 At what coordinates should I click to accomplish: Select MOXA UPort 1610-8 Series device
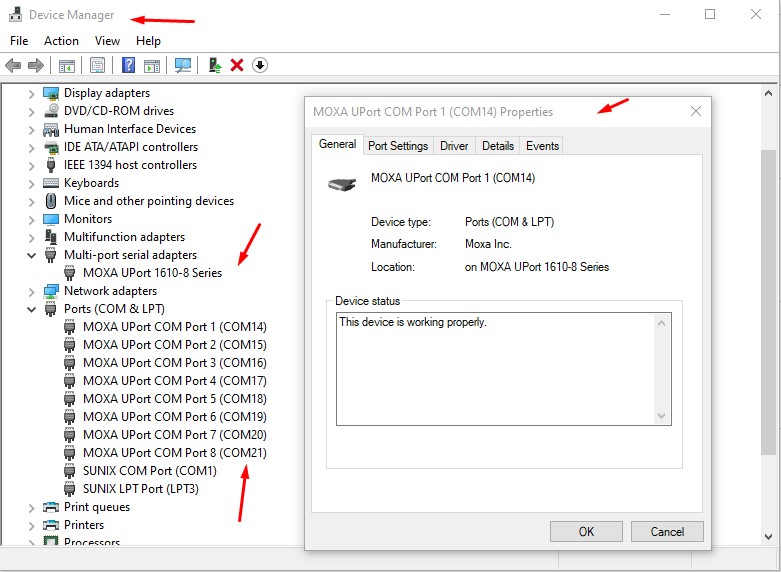pos(152,273)
